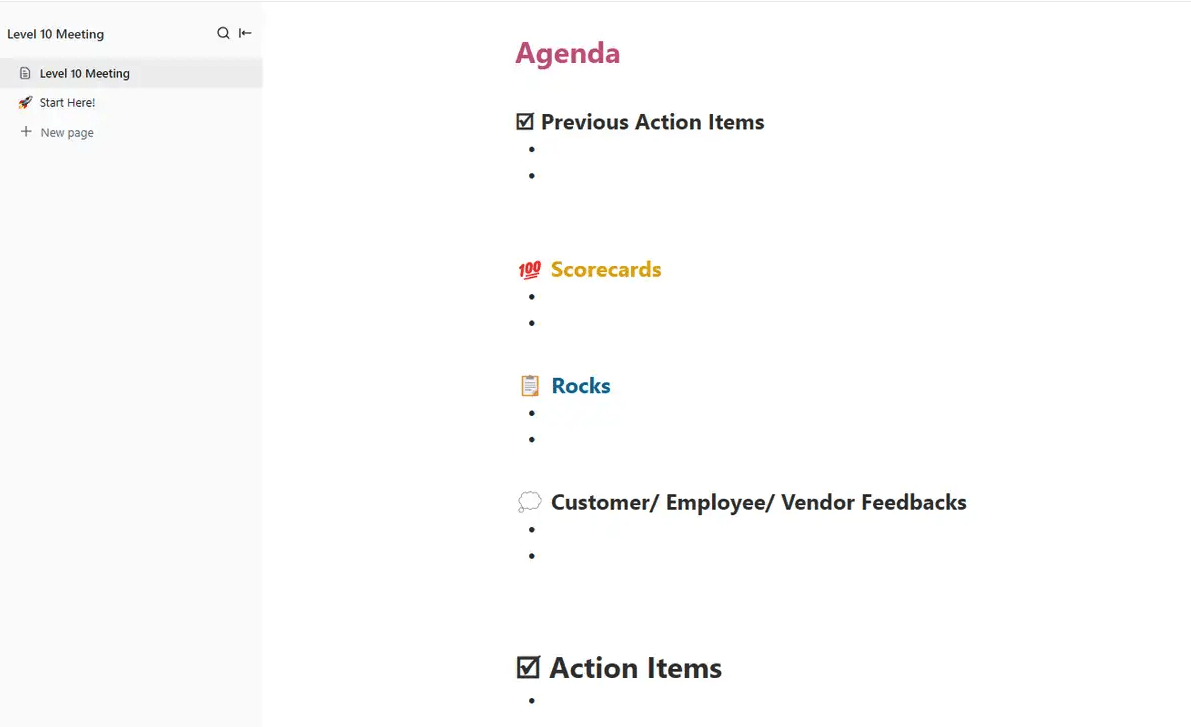Click the Customer/ Employee/ Vendor Feedbacks heading
Viewport: 1191px width, 727px height.
pyautogui.click(x=758, y=502)
